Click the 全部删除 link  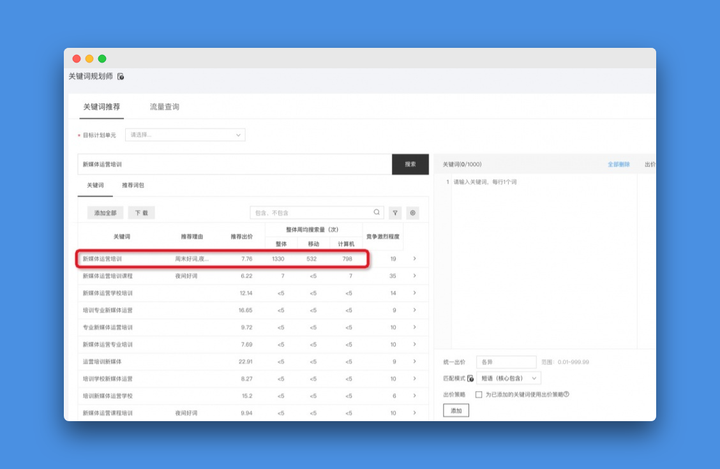[619, 164]
